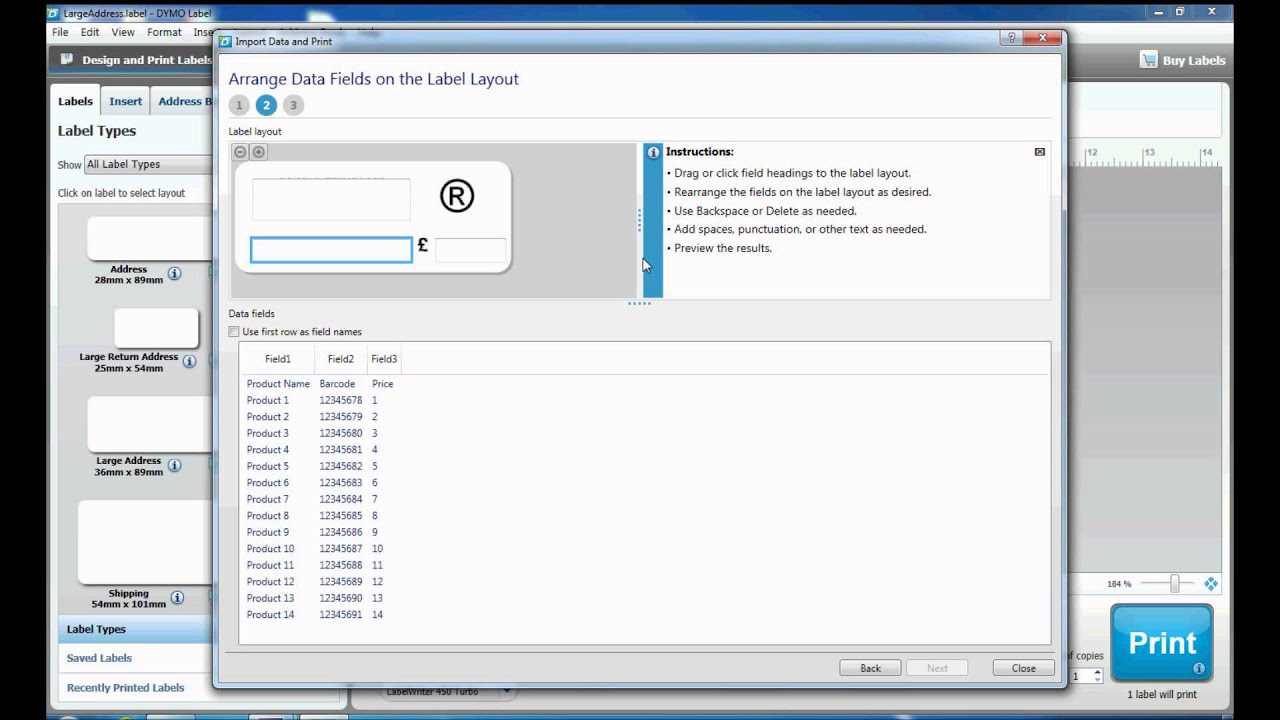The width and height of the screenshot is (1280, 720).
Task: Close the Instructions panel
Action: click(x=1040, y=152)
